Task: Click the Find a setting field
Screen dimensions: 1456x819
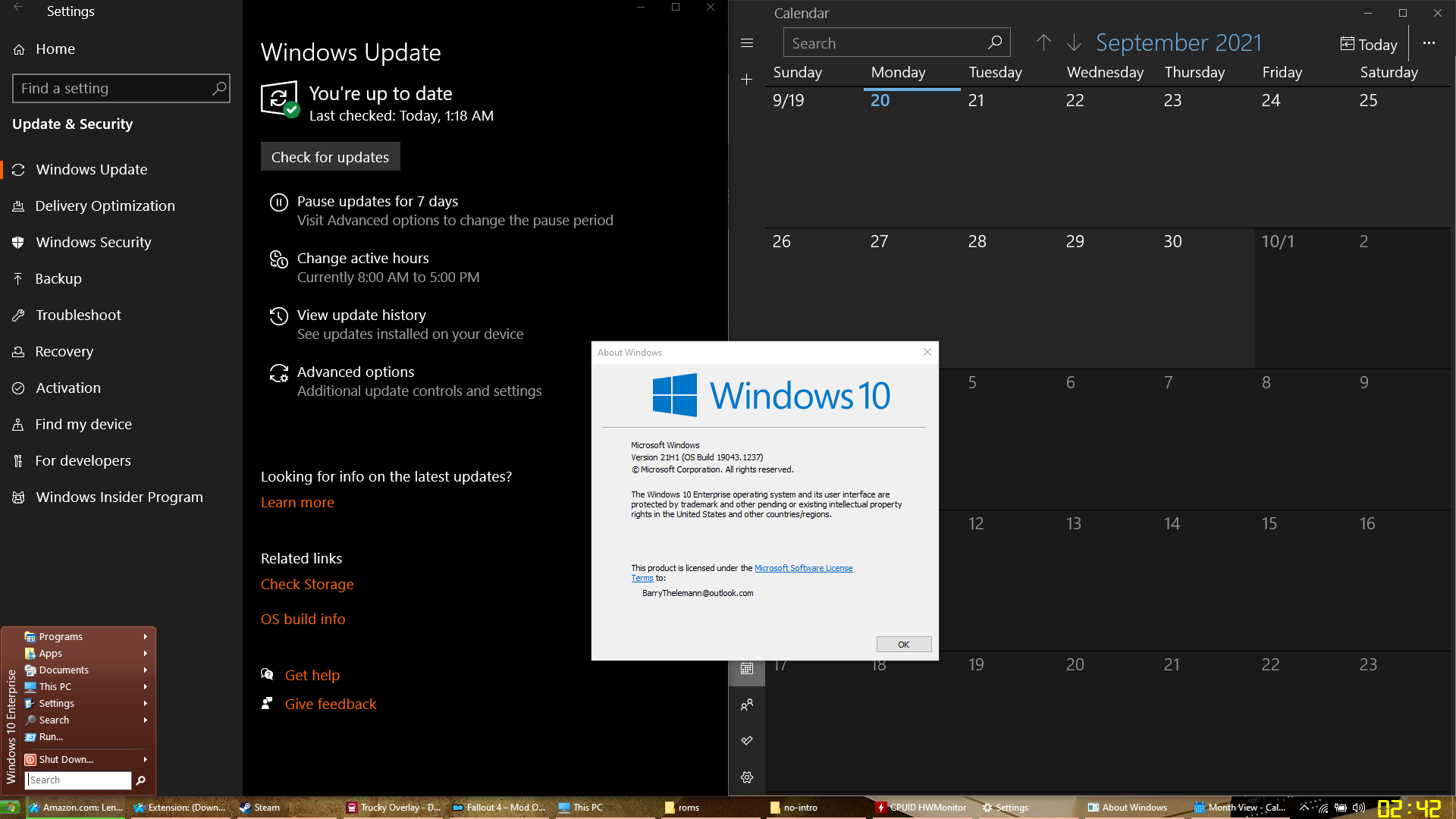Action: [114, 89]
